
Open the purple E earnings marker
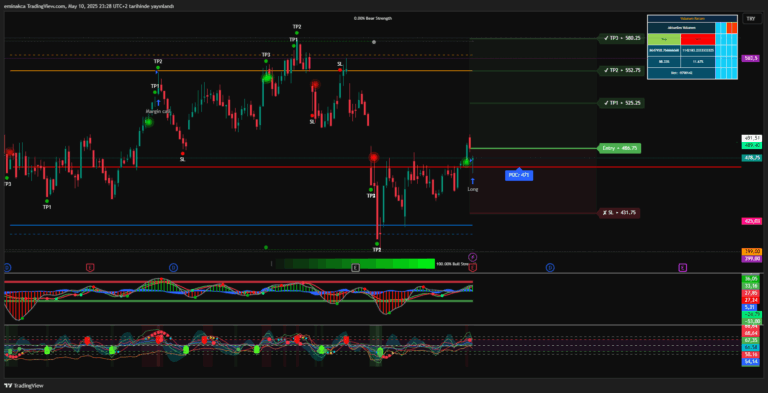click(x=682, y=268)
